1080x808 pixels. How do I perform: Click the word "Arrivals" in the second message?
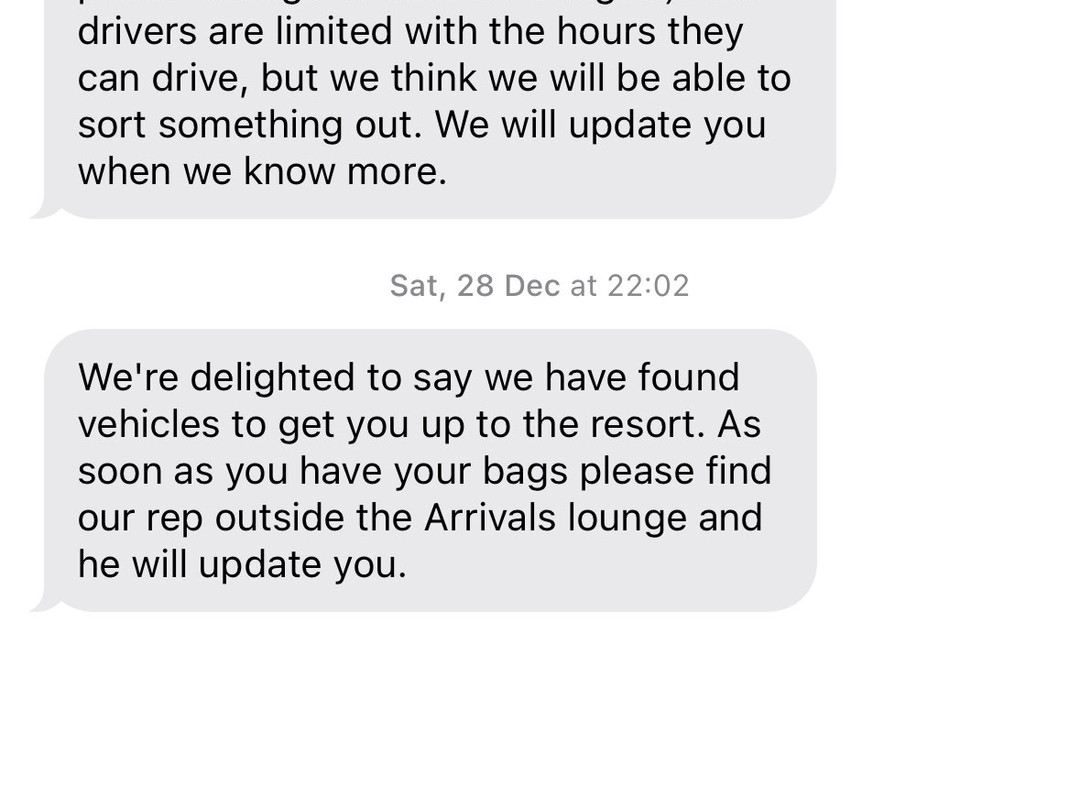490,517
